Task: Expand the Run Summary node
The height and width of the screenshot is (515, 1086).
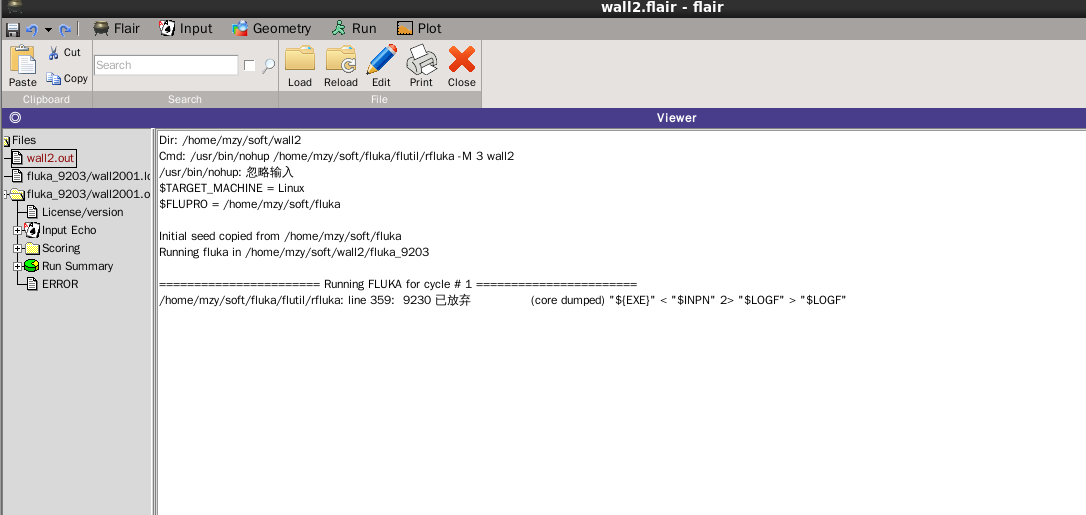Action: tap(17, 266)
